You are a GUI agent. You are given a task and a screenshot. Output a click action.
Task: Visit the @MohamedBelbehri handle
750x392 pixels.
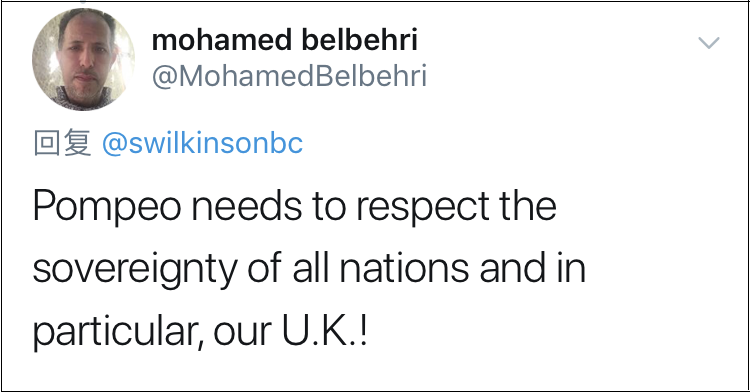click(x=289, y=76)
